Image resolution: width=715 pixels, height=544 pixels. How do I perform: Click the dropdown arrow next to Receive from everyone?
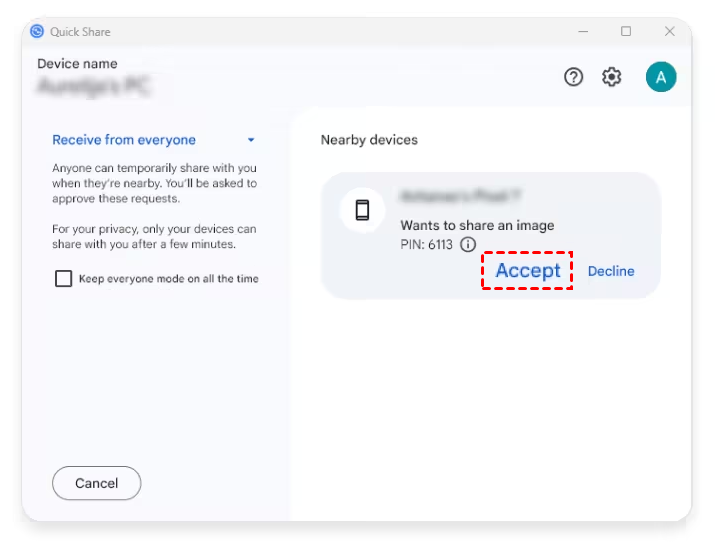point(251,140)
